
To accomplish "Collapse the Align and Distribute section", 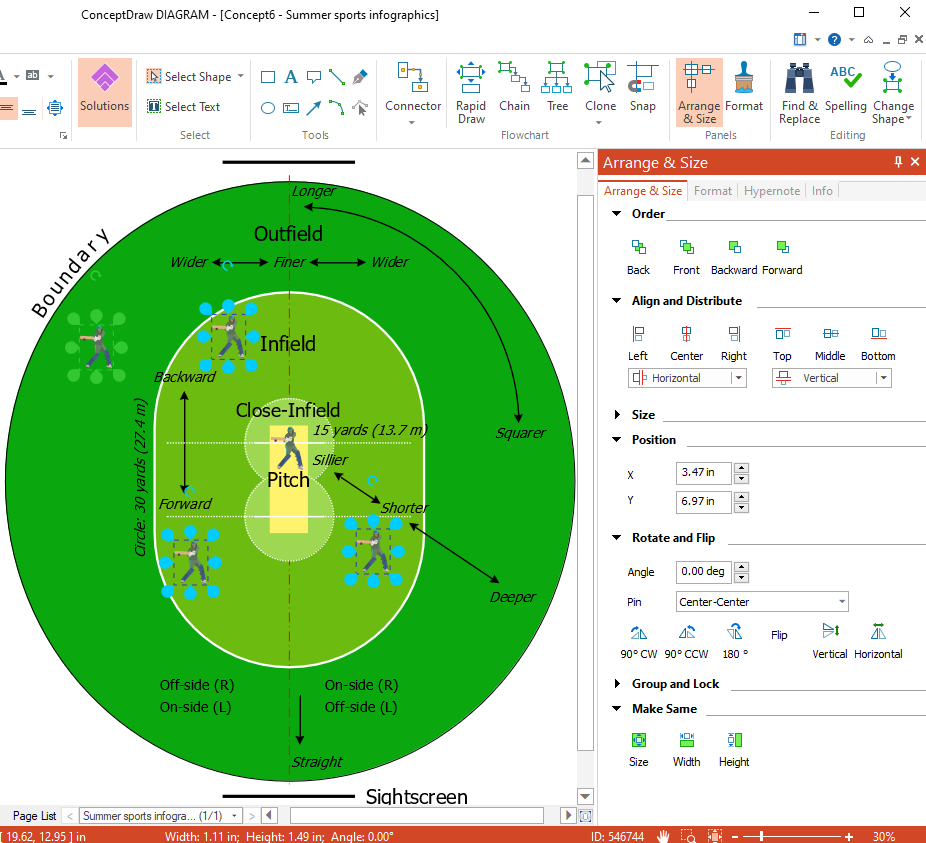I will pyautogui.click(x=617, y=301).
